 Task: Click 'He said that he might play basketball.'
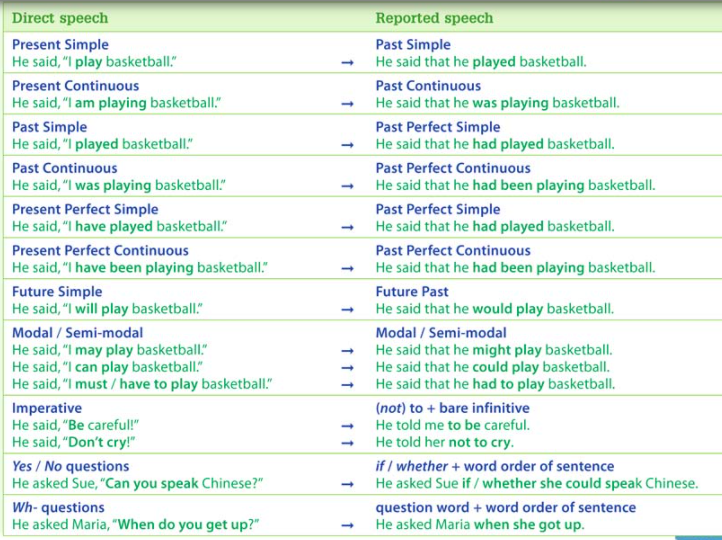click(x=494, y=350)
